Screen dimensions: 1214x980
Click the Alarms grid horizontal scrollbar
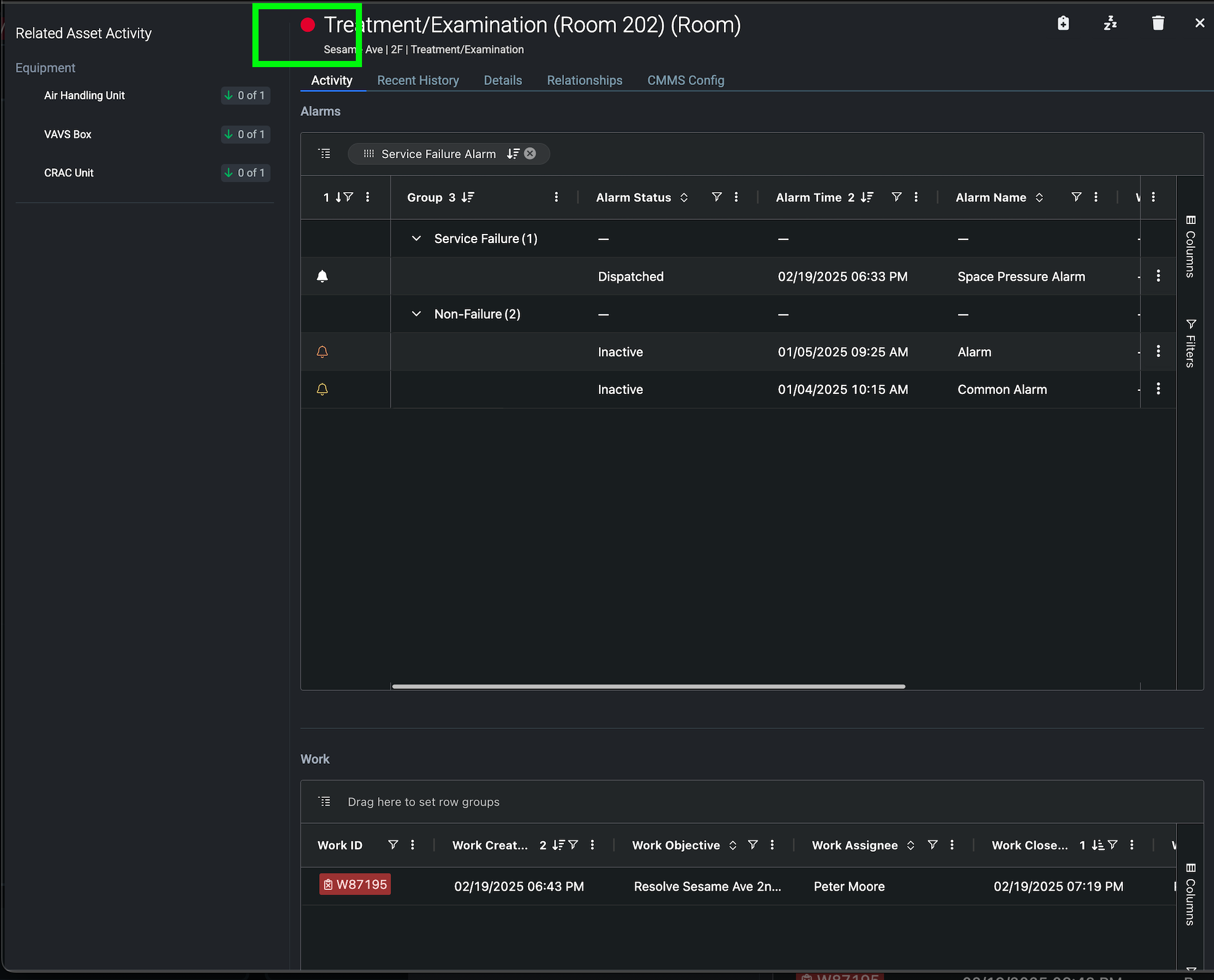[x=648, y=686]
